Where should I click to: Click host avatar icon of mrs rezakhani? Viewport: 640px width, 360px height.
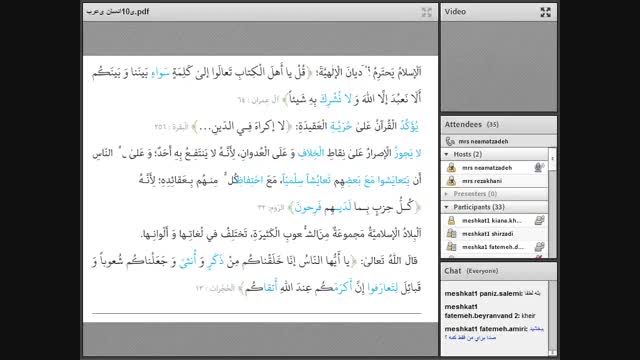click(x=451, y=180)
